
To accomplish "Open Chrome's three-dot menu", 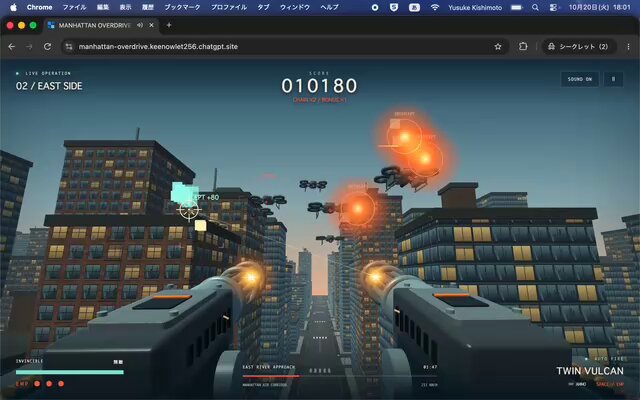I will (628, 47).
